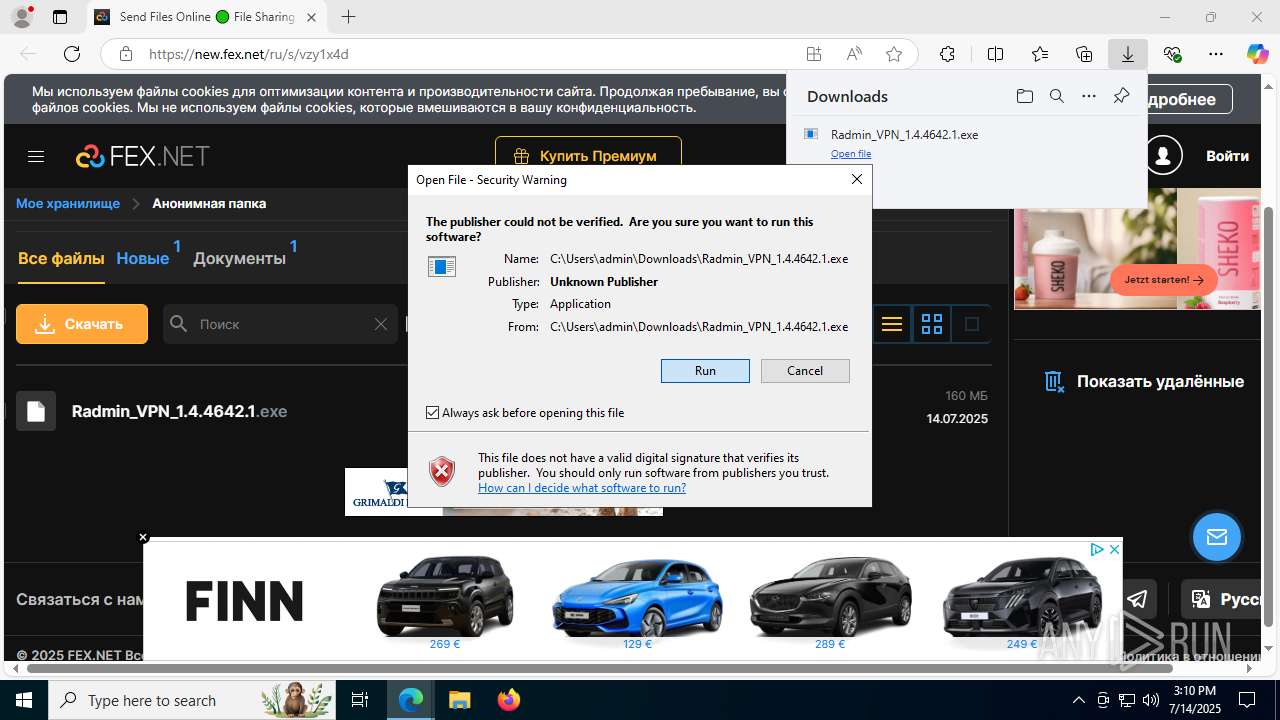1280x720 pixels.
Task: Click Type here to search taskbar box
Action: coord(192,700)
